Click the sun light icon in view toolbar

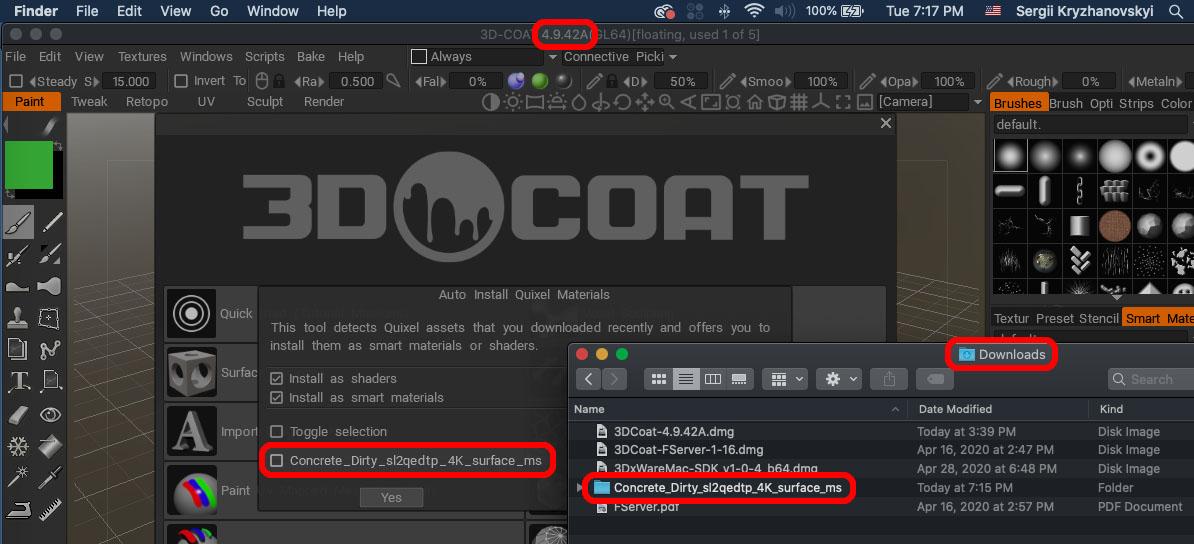pos(513,102)
